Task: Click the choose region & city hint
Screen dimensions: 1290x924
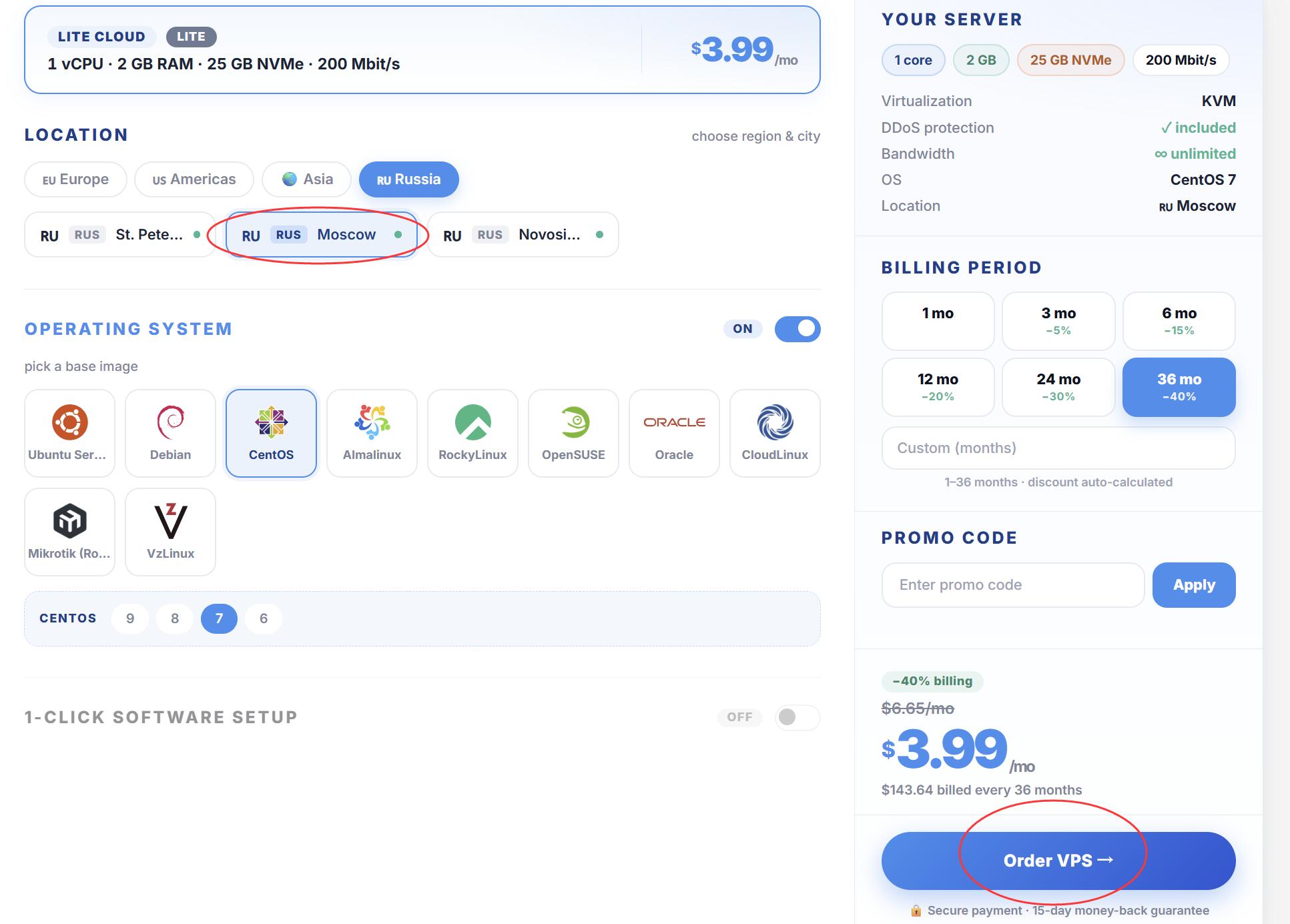Action: (x=755, y=136)
